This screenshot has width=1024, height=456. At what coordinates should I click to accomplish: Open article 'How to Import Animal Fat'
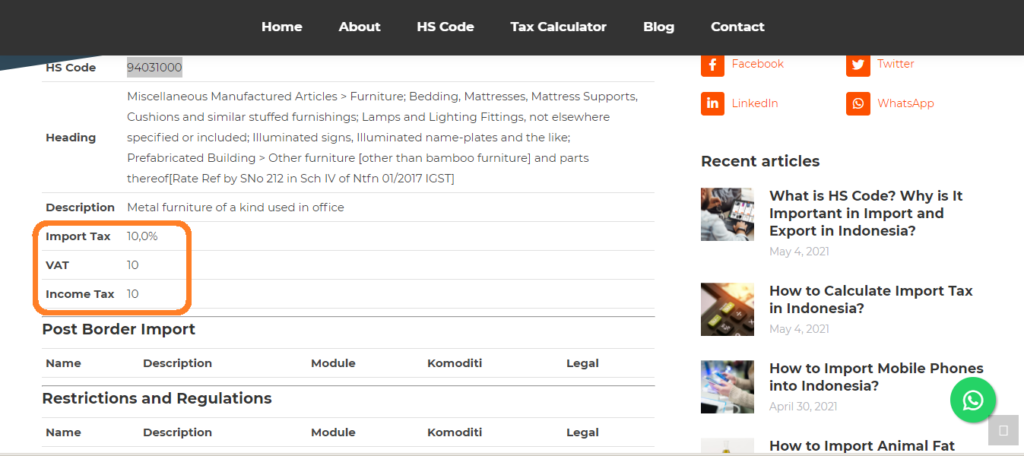pyautogui.click(x=862, y=446)
